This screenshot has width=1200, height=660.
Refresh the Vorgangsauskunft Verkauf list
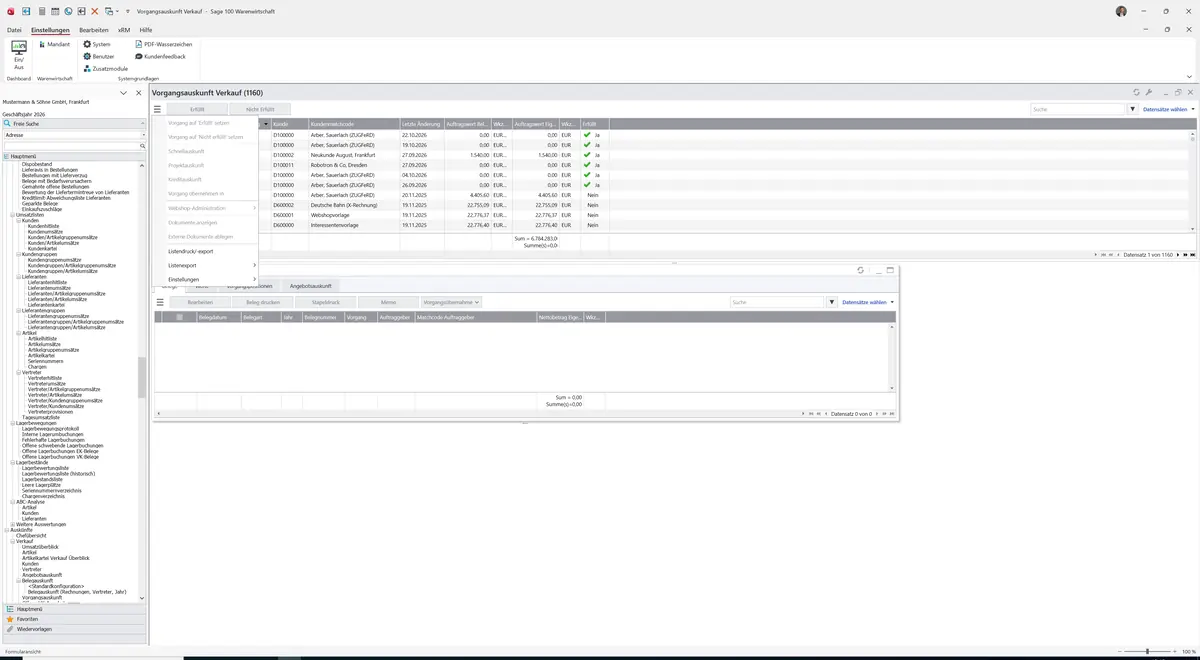(x=1137, y=92)
